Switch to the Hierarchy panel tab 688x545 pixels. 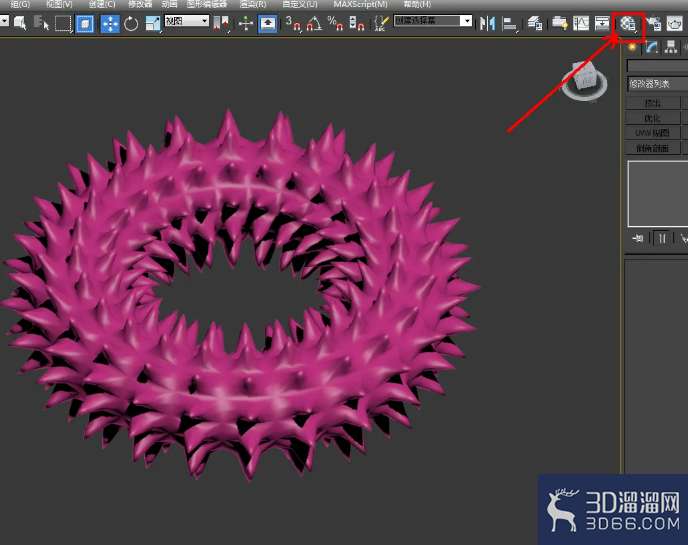pyautogui.click(x=670, y=47)
